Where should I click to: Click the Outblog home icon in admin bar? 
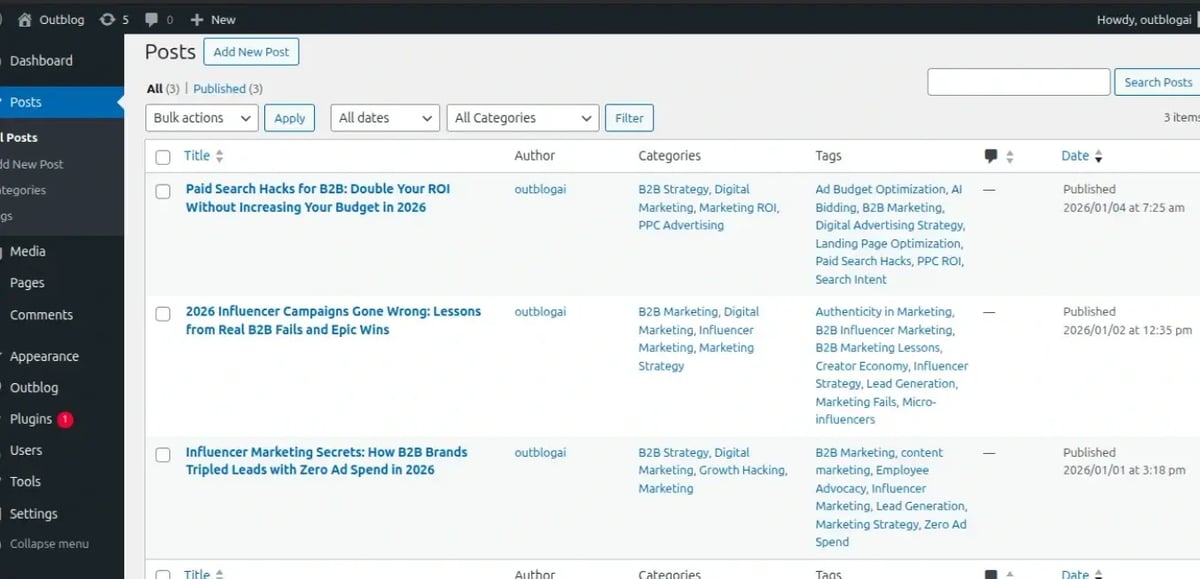[x=25, y=19]
